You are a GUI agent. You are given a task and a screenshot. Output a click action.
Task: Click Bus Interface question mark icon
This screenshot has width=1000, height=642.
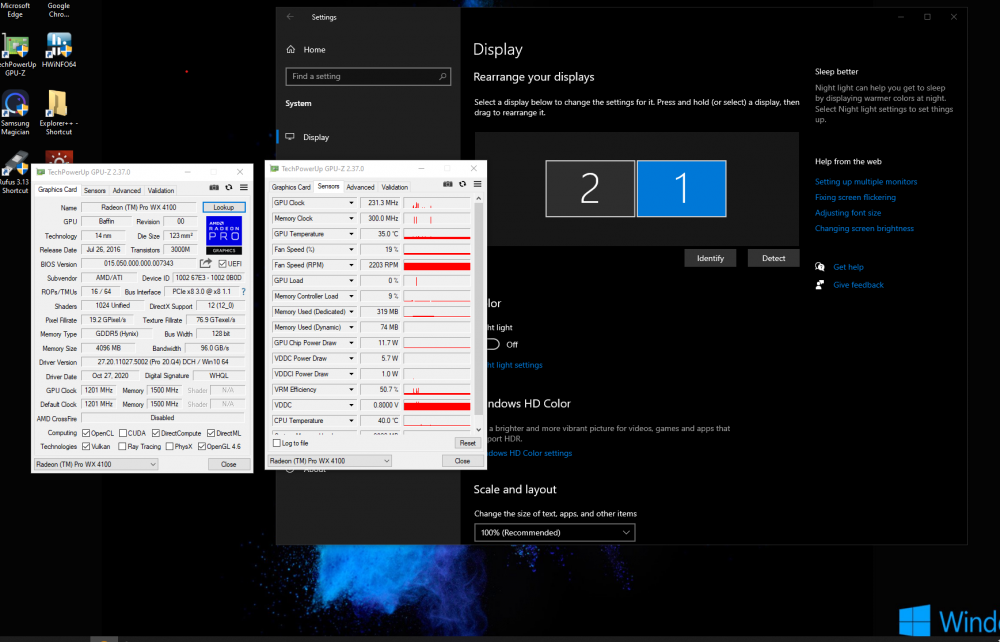tap(244, 291)
